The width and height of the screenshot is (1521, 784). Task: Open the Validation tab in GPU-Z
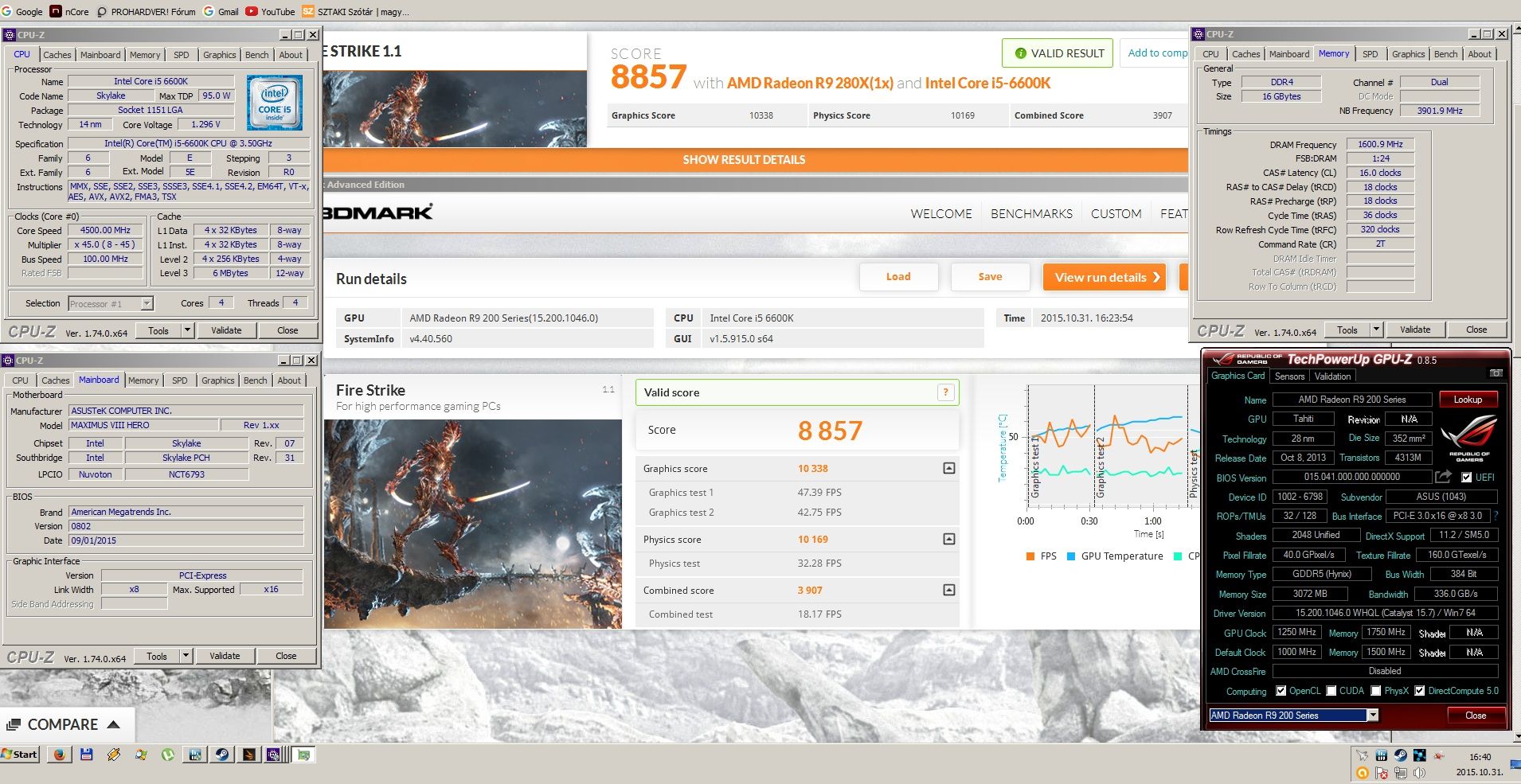tap(1332, 376)
